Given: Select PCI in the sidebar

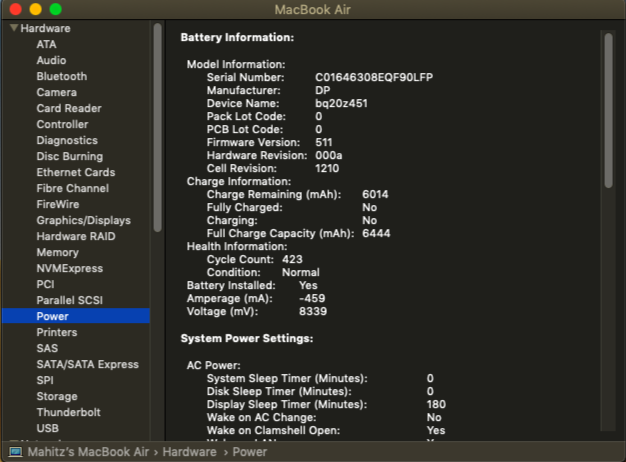Looking at the screenshot, I should point(45,284).
